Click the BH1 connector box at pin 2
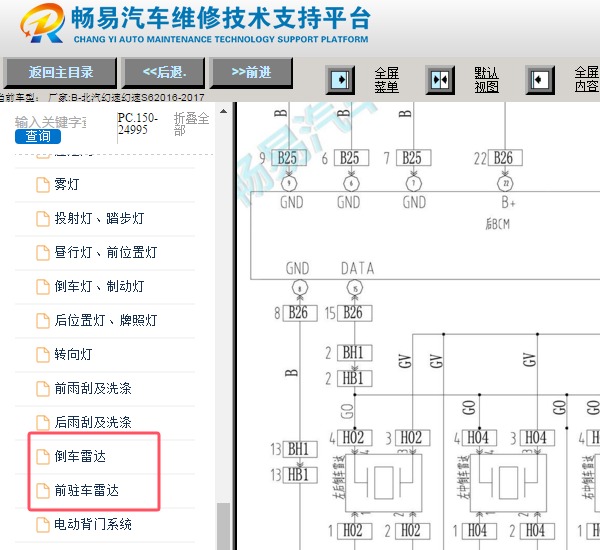 [x=355, y=353]
